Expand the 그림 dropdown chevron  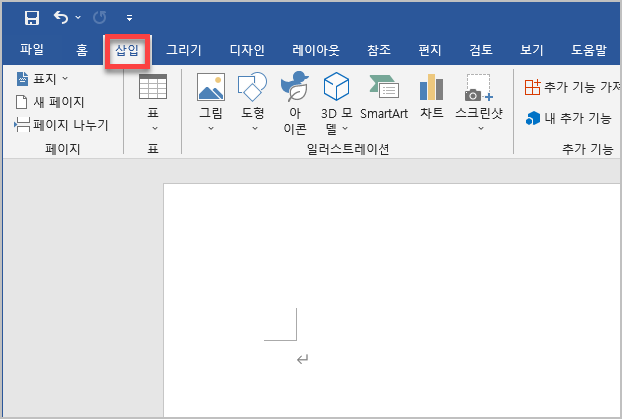coord(211,128)
